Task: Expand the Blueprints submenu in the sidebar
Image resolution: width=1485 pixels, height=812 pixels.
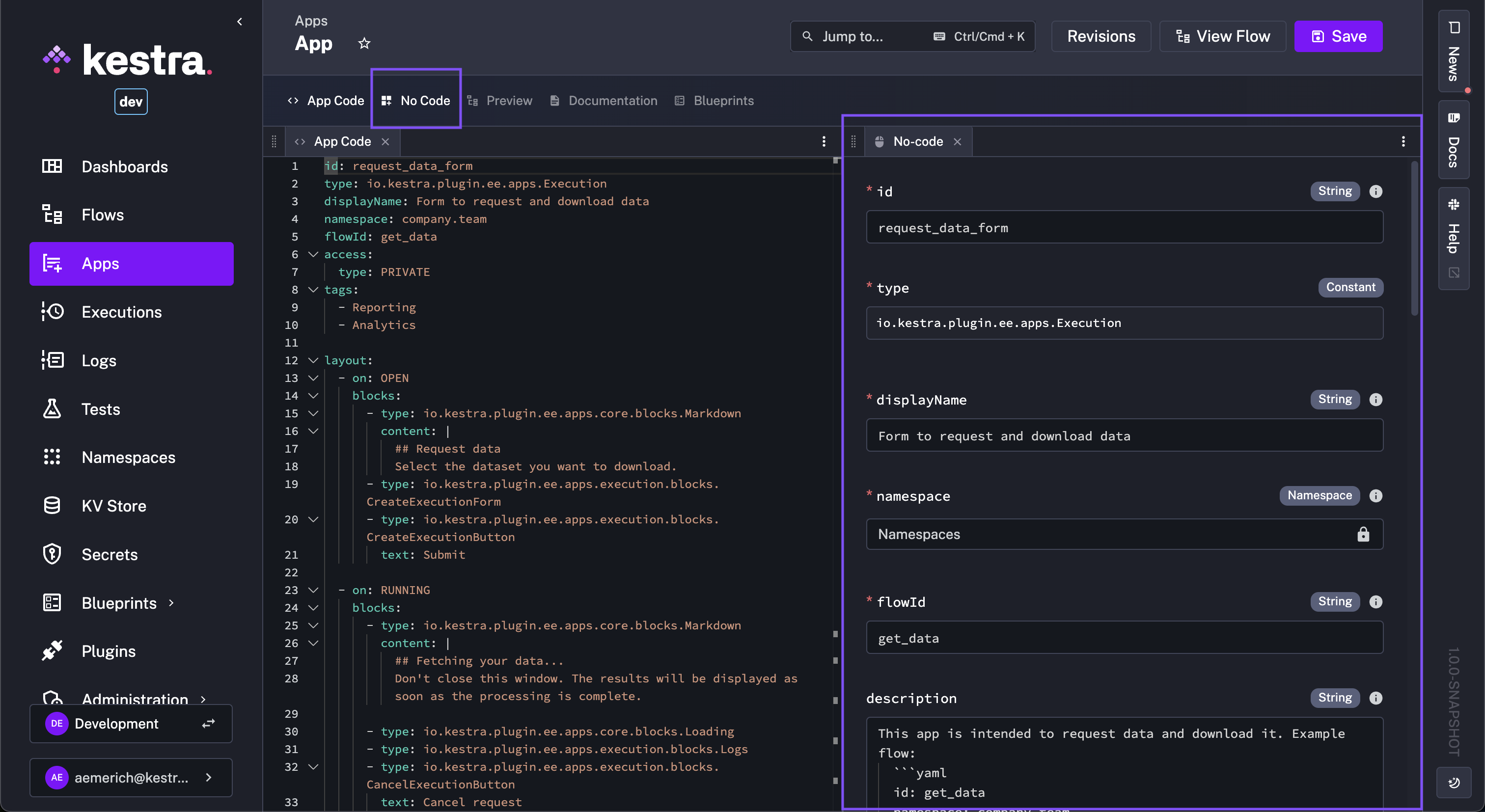Action: tap(171, 603)
